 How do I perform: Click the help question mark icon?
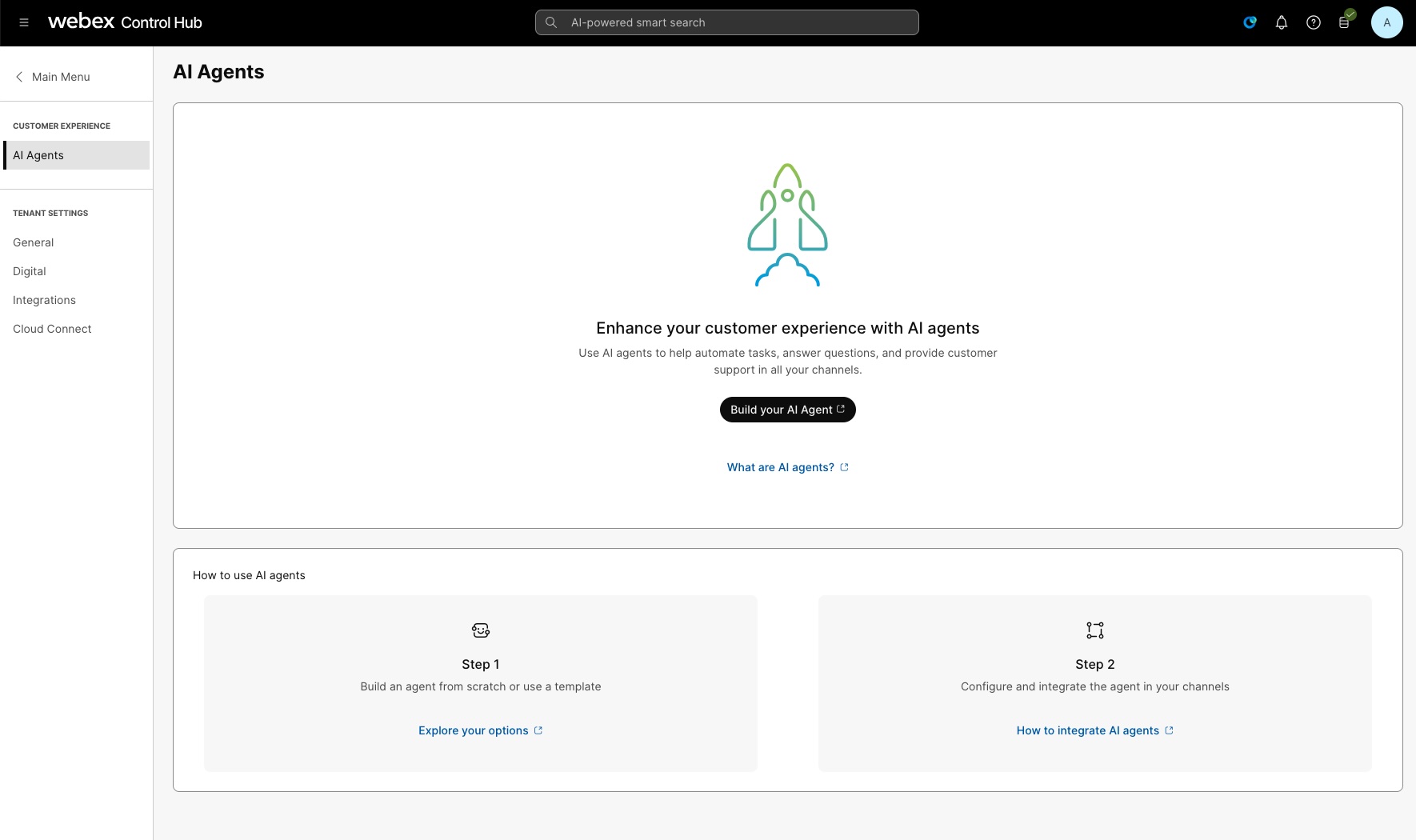click(1314, 22)
